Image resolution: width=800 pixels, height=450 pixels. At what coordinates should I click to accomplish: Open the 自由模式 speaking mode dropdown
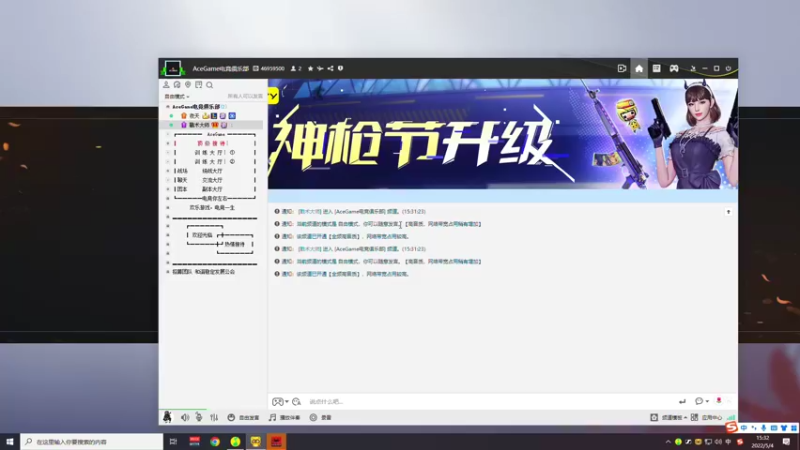click(177, 96)
